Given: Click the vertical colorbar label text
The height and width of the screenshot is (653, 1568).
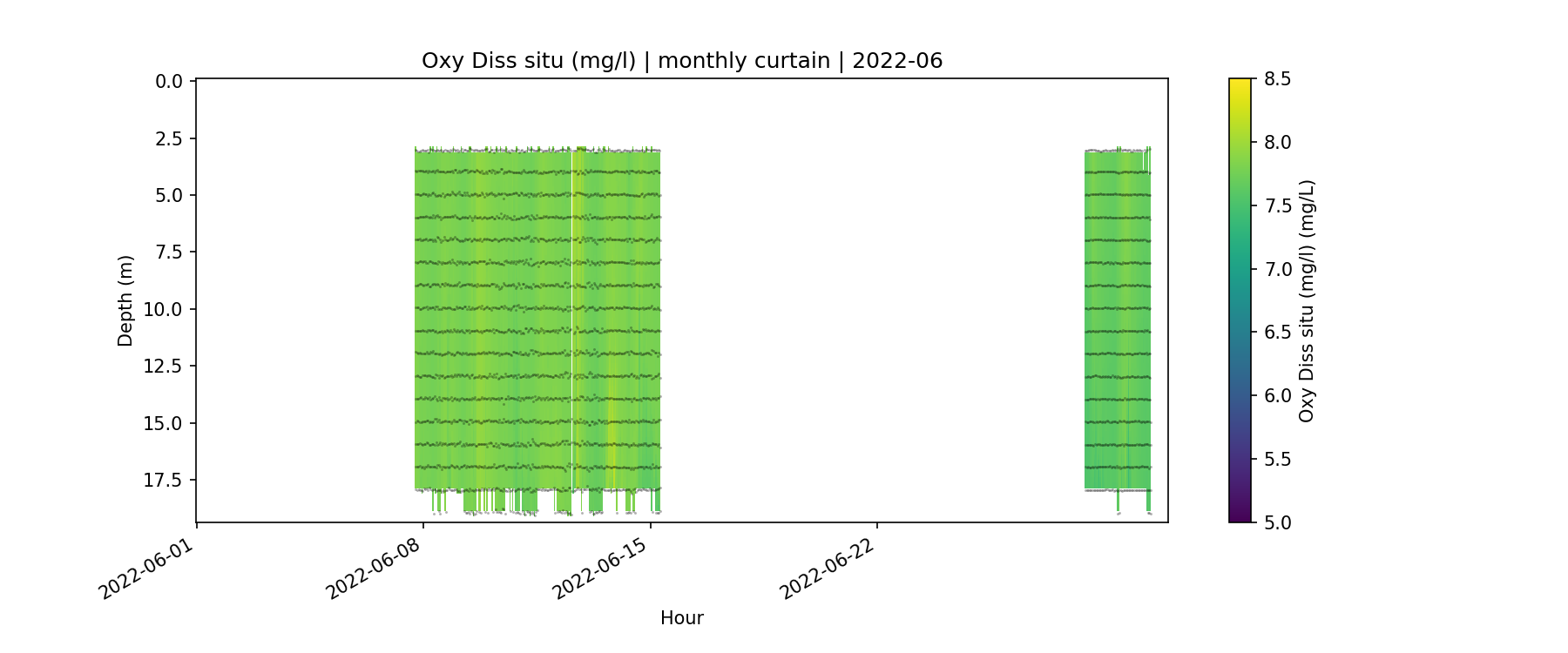Looking at the screenshot, I should (x=1306, y=300).
